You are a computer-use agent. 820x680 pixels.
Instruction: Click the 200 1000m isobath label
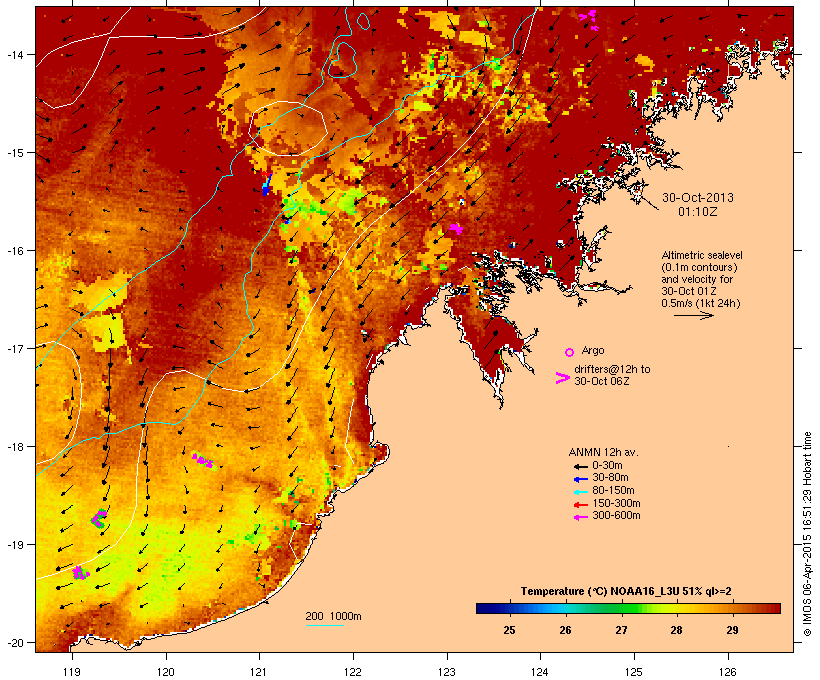click(x=333, y=616)
